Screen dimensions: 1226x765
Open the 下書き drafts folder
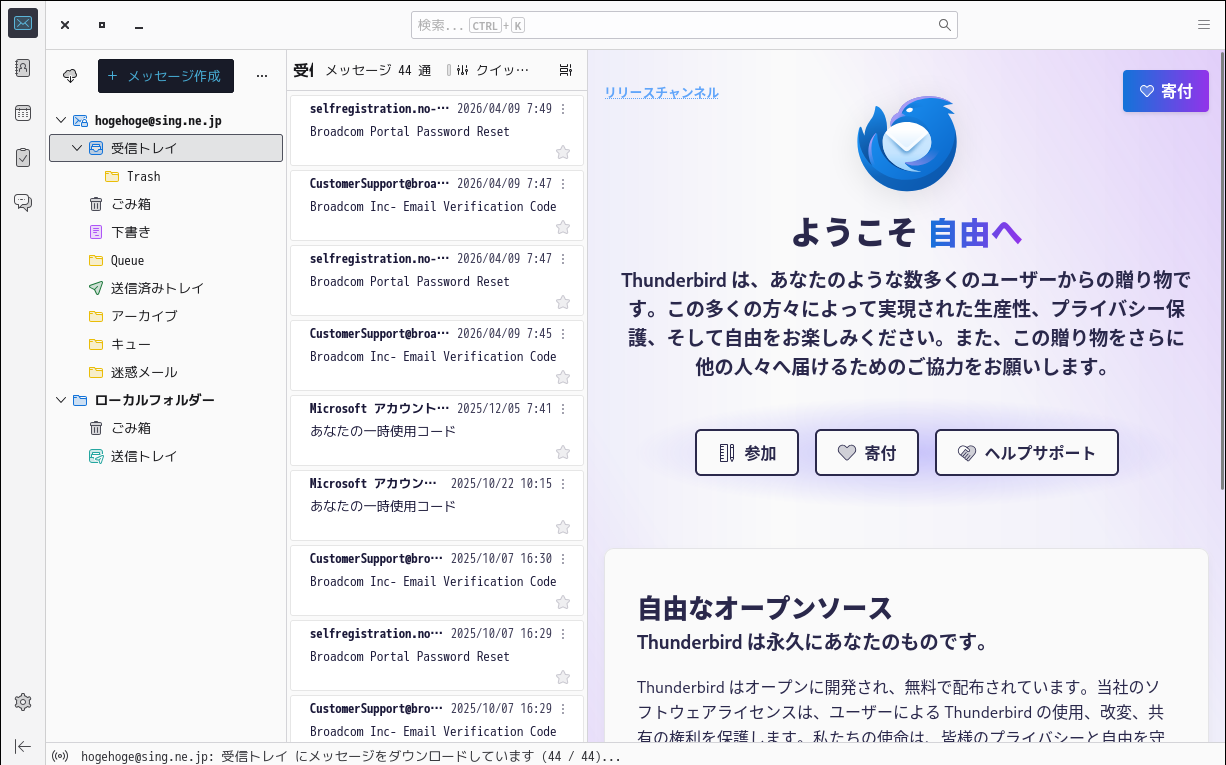click(166, 232)
